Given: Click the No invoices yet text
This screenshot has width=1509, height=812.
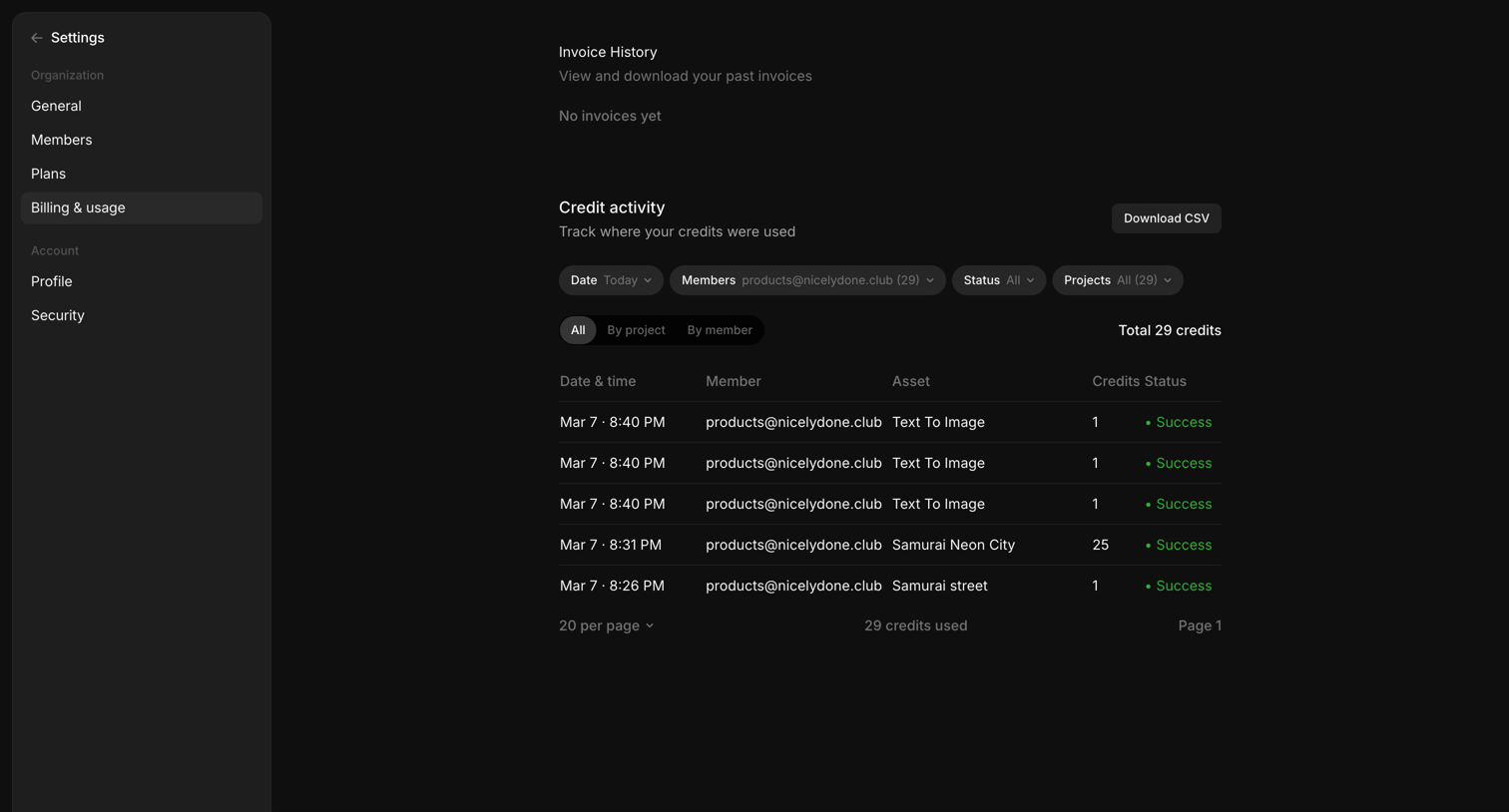Looking at the screenshot, I should pyautogui.click(x=609, y=116).
